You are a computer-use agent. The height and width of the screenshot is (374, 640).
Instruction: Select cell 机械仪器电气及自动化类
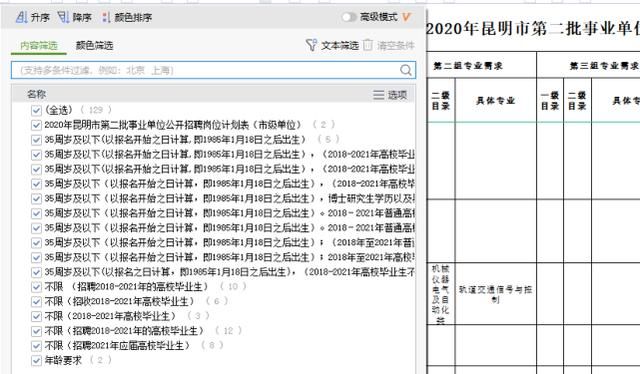(441, 294)
